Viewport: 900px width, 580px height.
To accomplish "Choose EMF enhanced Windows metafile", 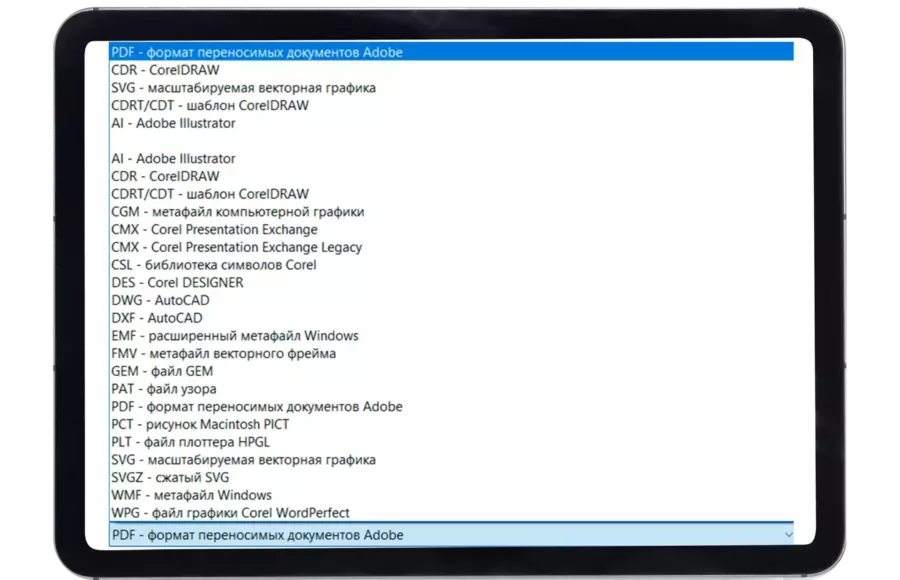I will point(235,336).
